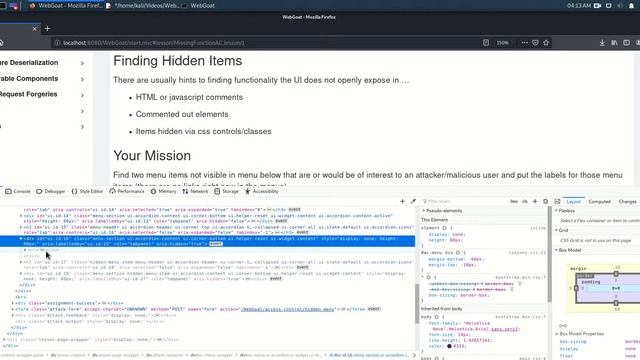Click the notification bell tray icon

pos(631,6)
